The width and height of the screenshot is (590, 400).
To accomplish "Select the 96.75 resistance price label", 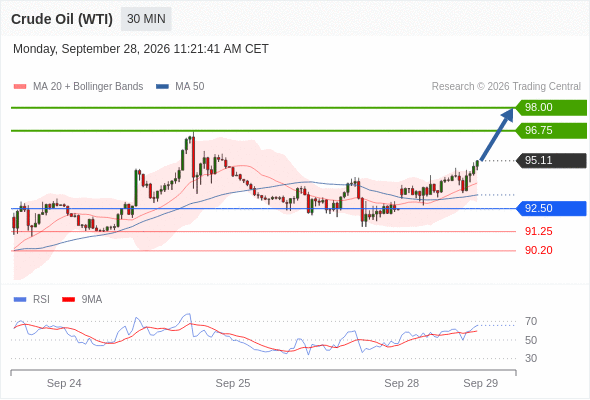I will 551,131.
